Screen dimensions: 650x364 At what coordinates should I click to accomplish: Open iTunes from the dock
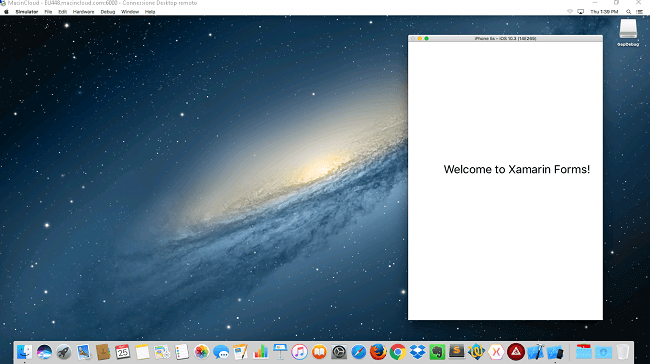coord(299,352)
